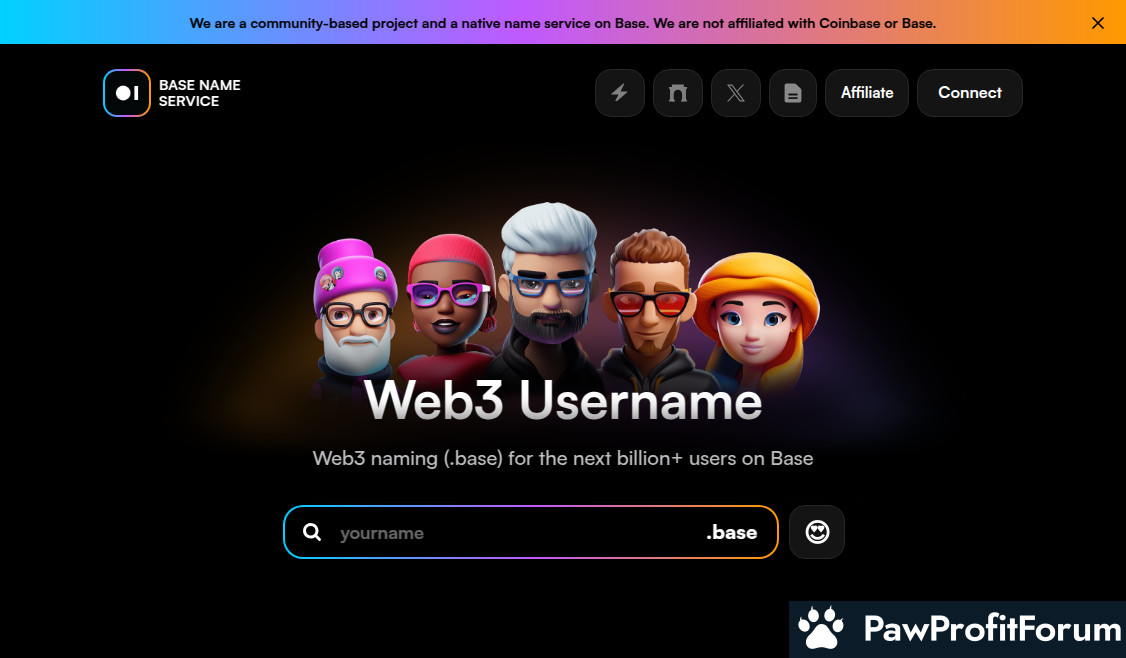Screen dimensions: 1126x658
Task: Click the lightning bolt icon in header
Action: pos(620,93)
